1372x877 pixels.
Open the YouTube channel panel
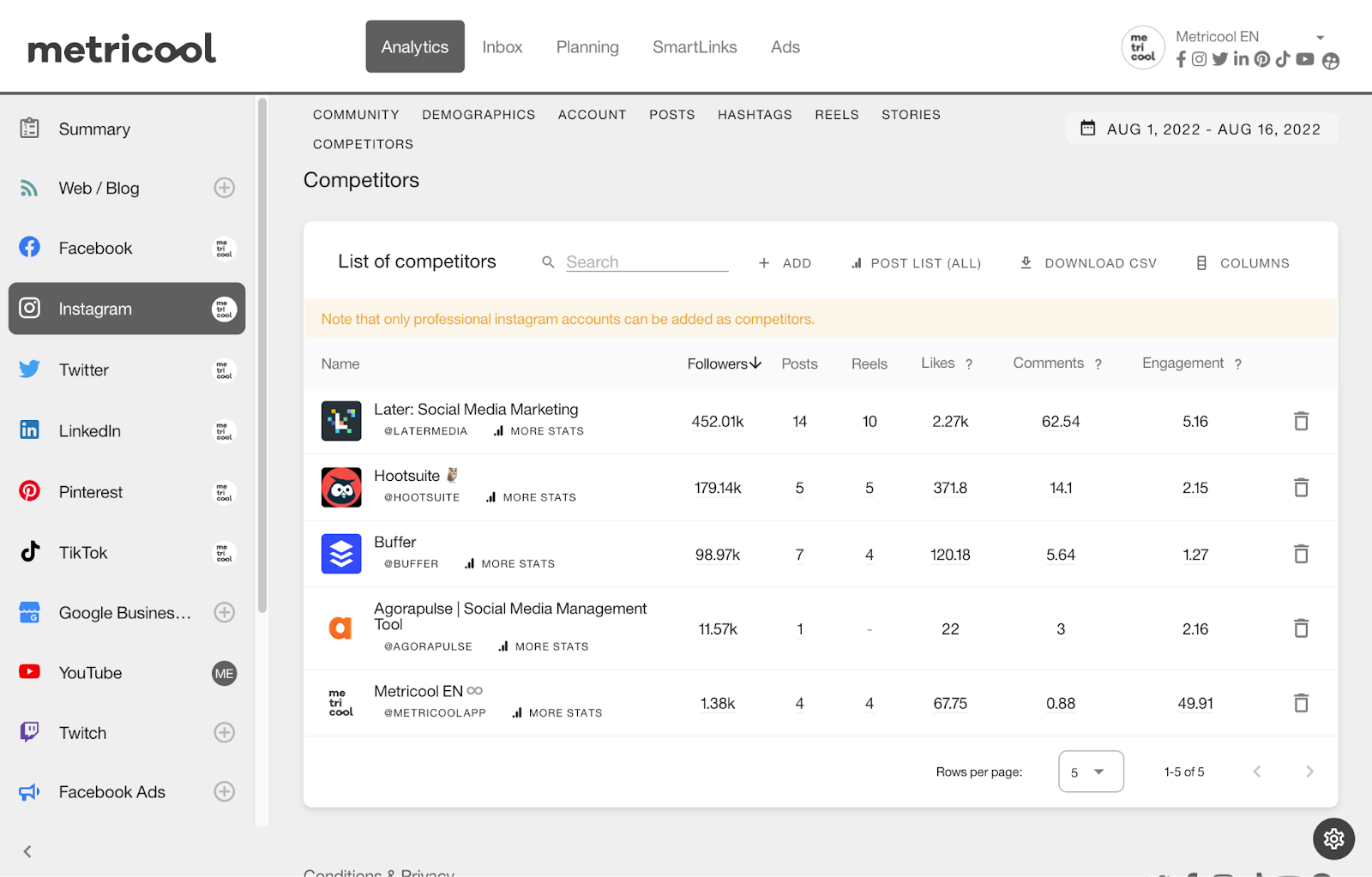90,672
